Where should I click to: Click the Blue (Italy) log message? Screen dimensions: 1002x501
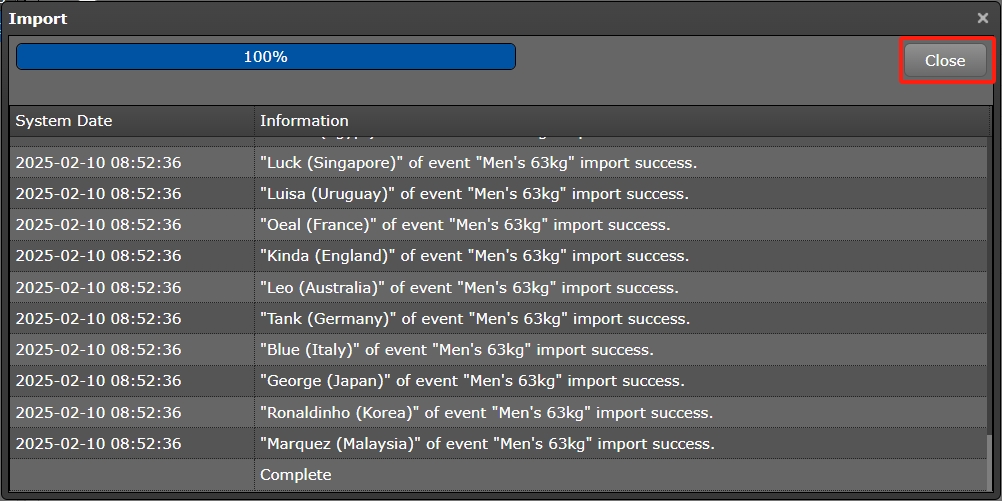click(x=457, y=350)
